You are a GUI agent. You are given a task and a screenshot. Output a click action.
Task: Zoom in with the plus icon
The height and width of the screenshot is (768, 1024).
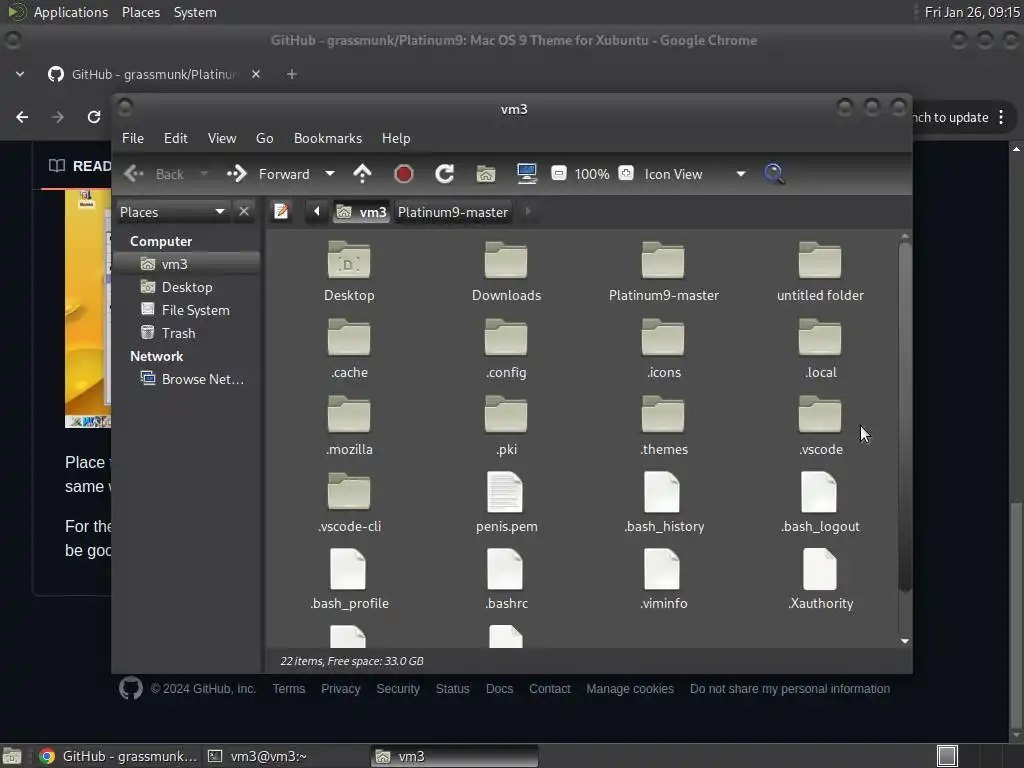(626, 173)
